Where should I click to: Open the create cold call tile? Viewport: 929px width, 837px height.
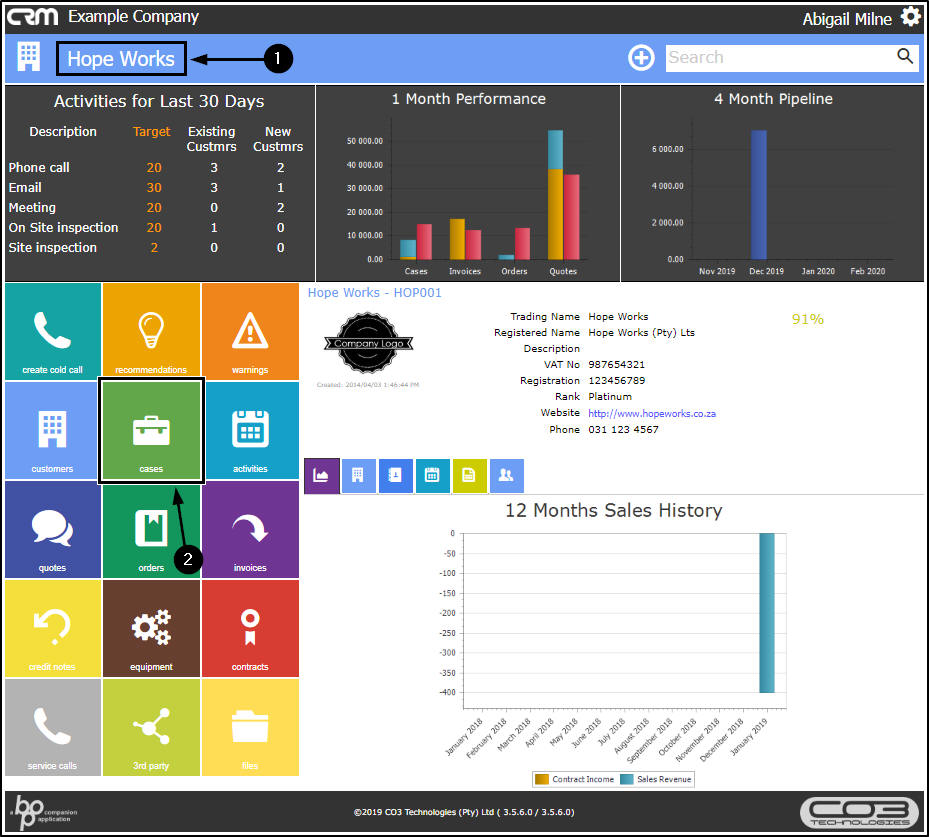coord(53,331)
